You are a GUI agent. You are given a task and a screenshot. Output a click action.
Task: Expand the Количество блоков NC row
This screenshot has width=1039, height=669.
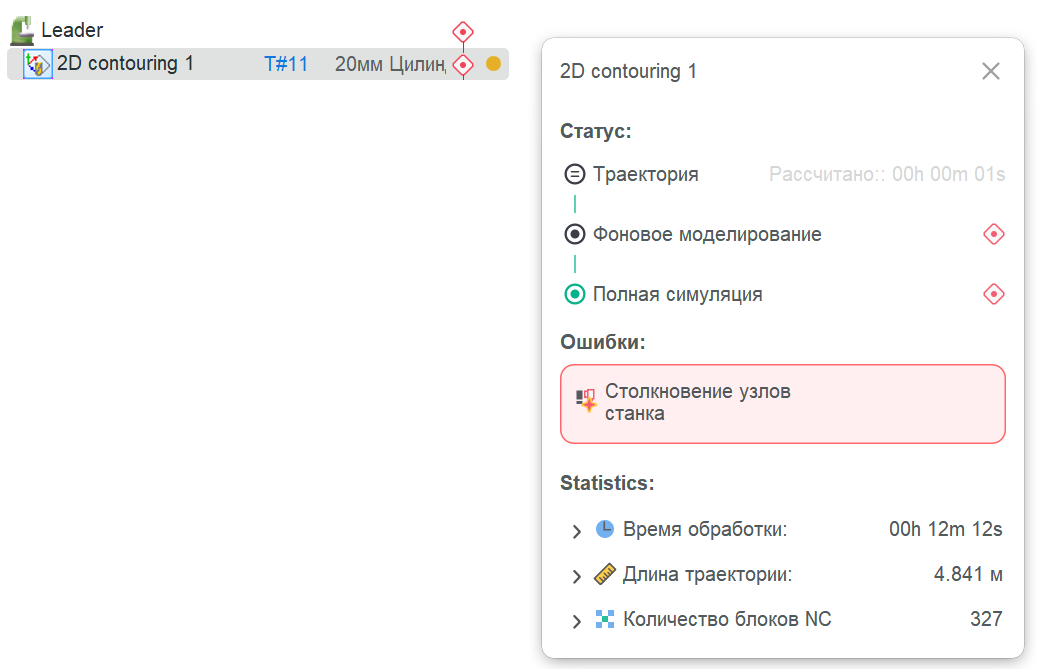point(576,621)
